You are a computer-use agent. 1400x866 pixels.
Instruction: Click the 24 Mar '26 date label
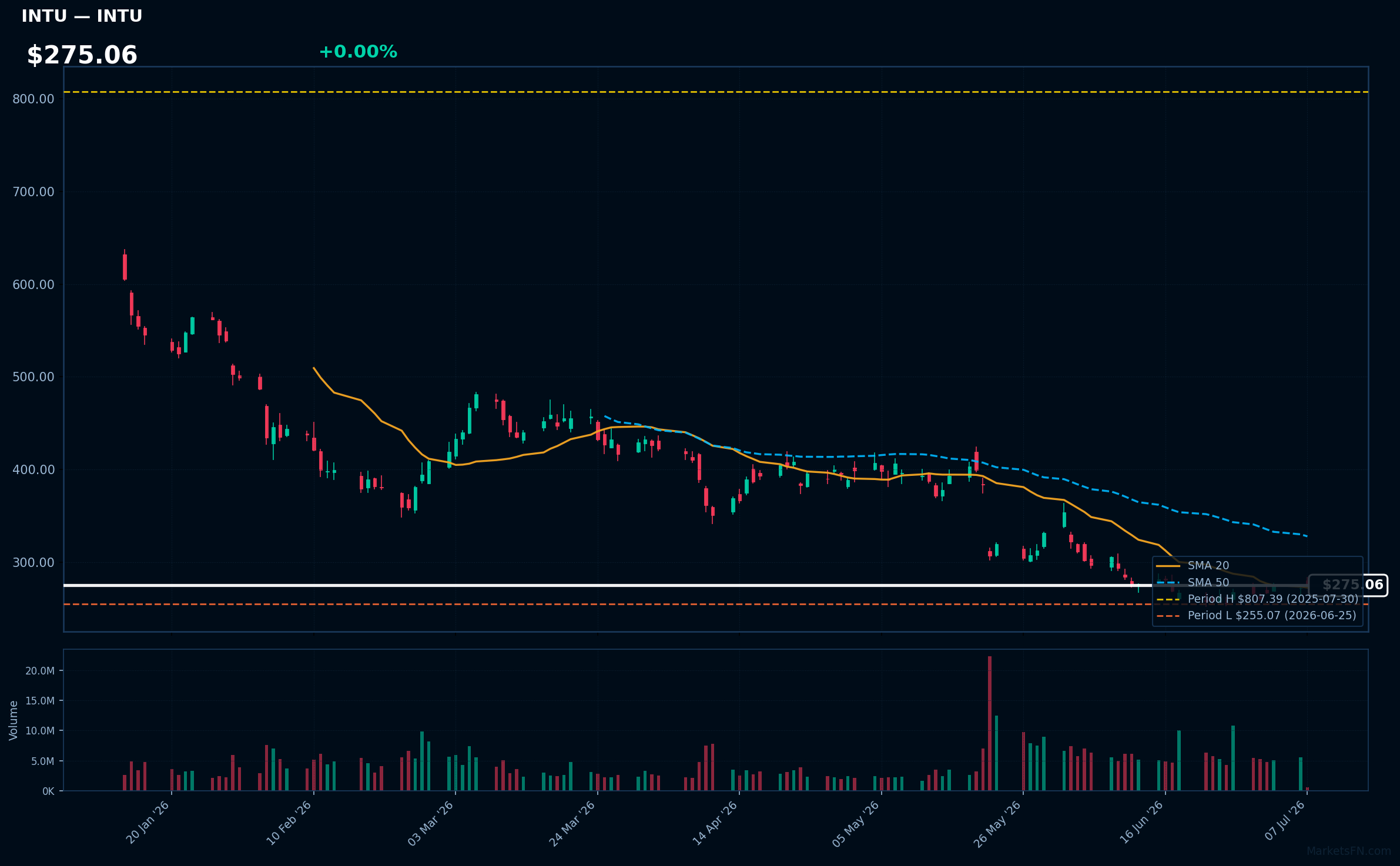pyautogui.click(x=573, y=823)
